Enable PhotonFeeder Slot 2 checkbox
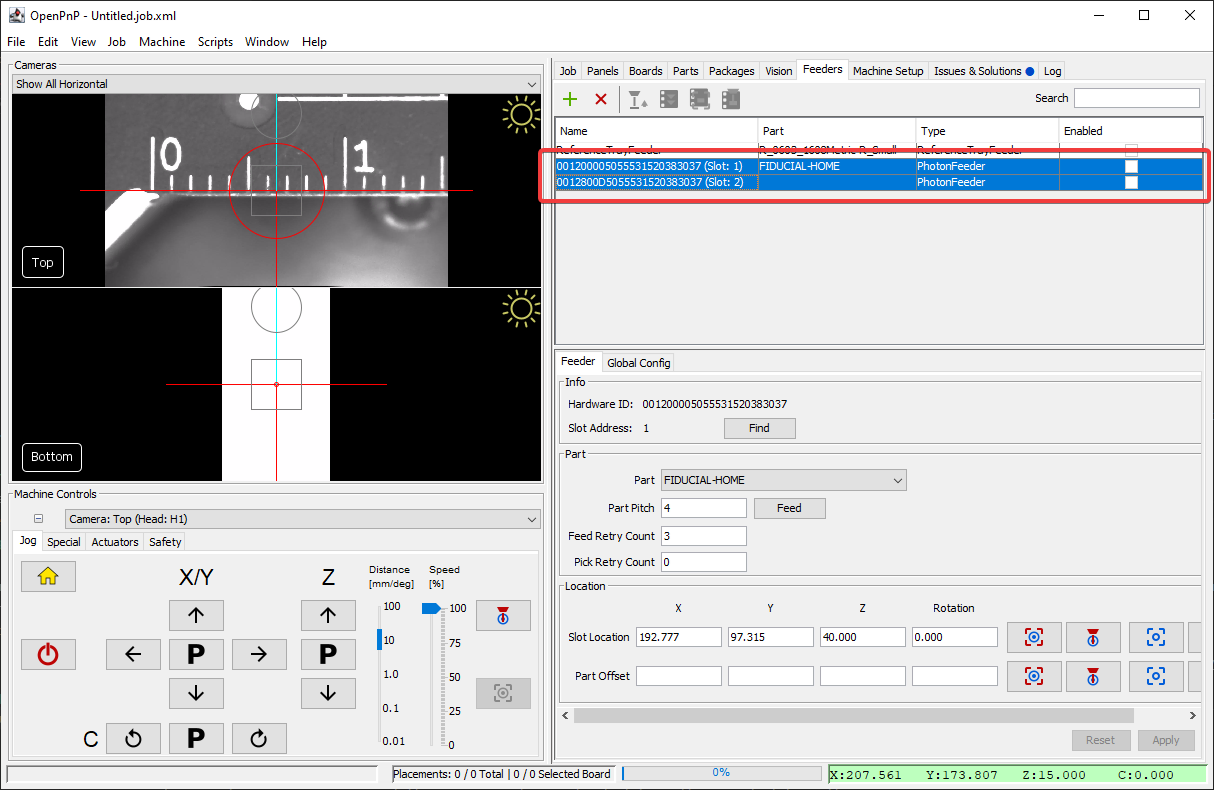 coord(1130,182)
